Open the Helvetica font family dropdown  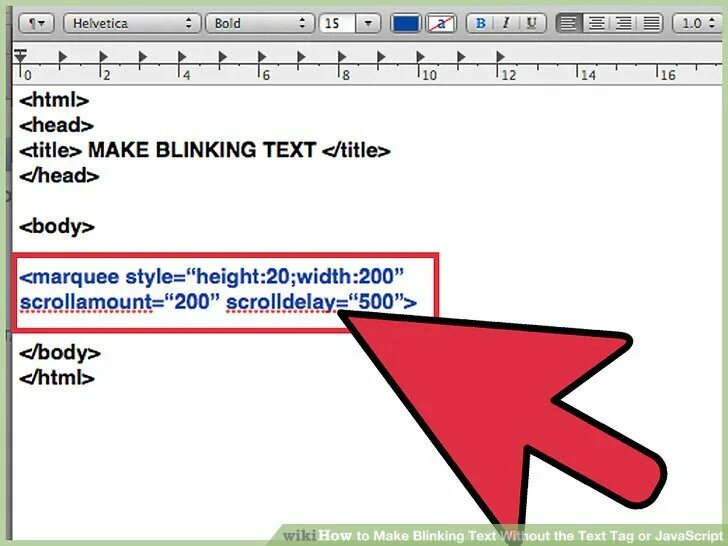(132, 23)
